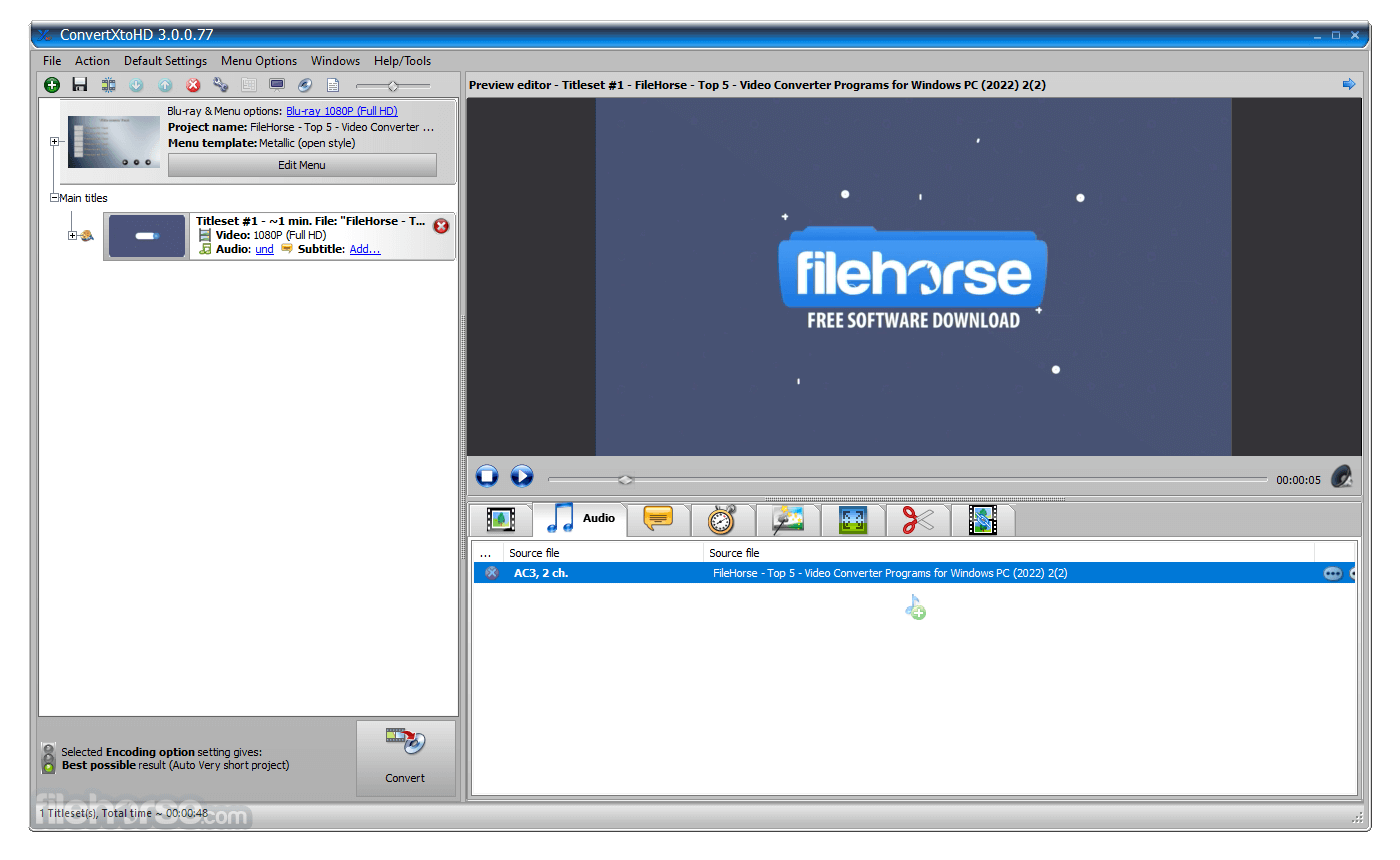
Task: Save the project with the floppy disk icon
Action: pyautogui.click(x=80, y=86)
